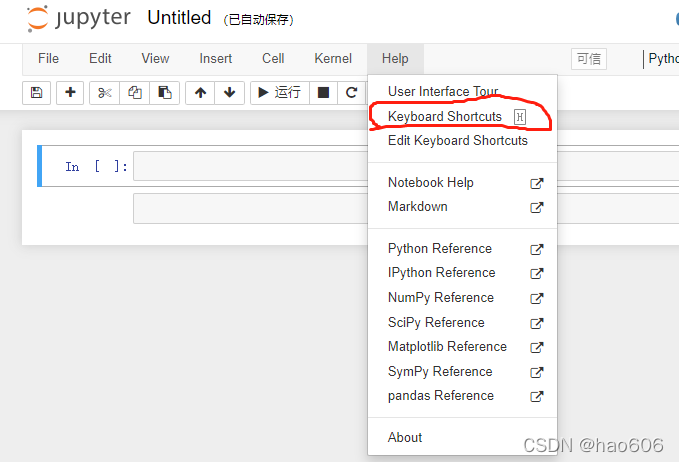Rename the notebook title Untitled
This screenshot has width=679, height=462.
[179, 18]
